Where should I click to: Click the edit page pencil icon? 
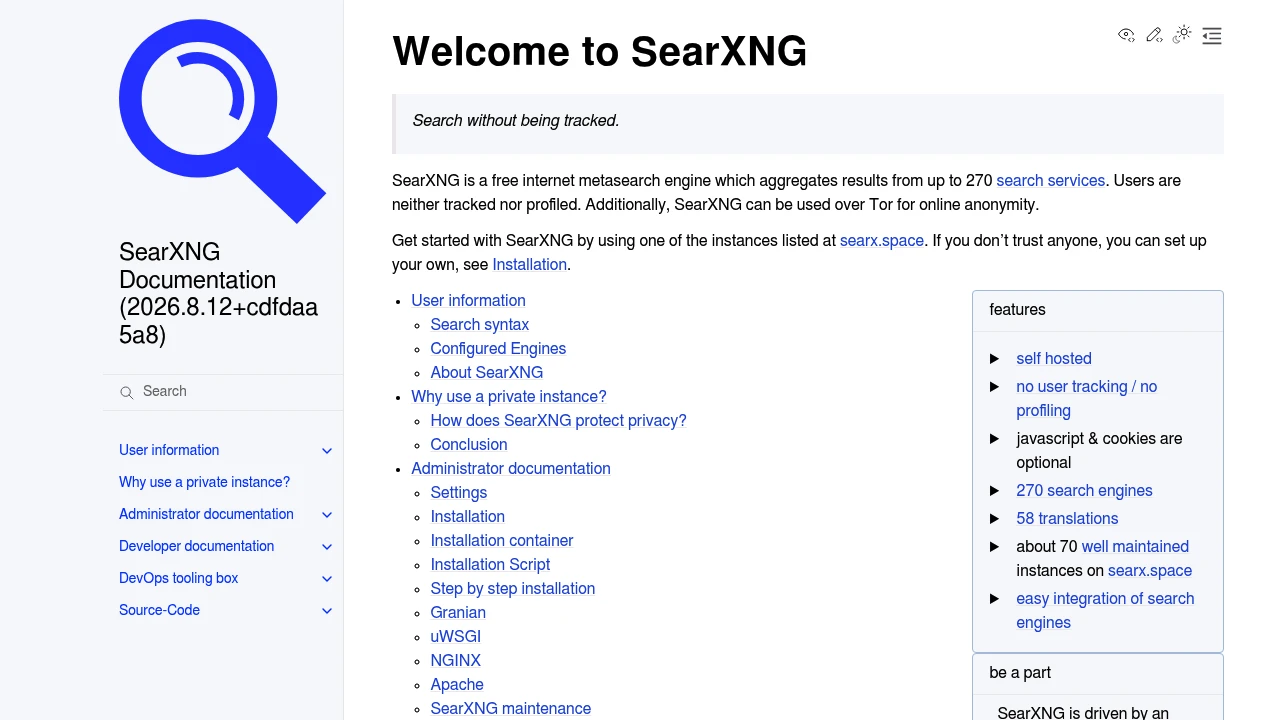tap(1154, 35)
